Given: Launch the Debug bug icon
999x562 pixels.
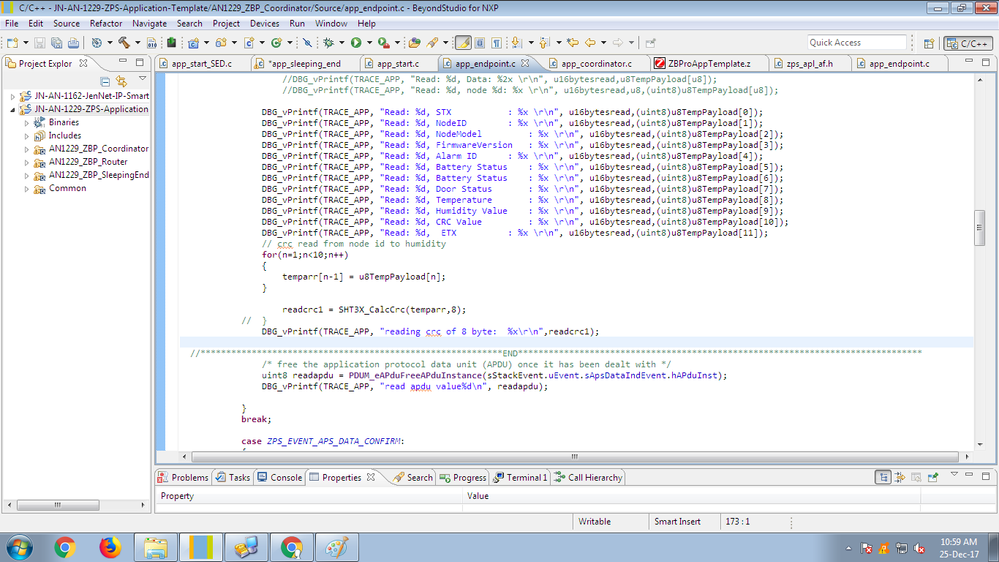Looking at the screenshot, I should [x=328, y=43].
